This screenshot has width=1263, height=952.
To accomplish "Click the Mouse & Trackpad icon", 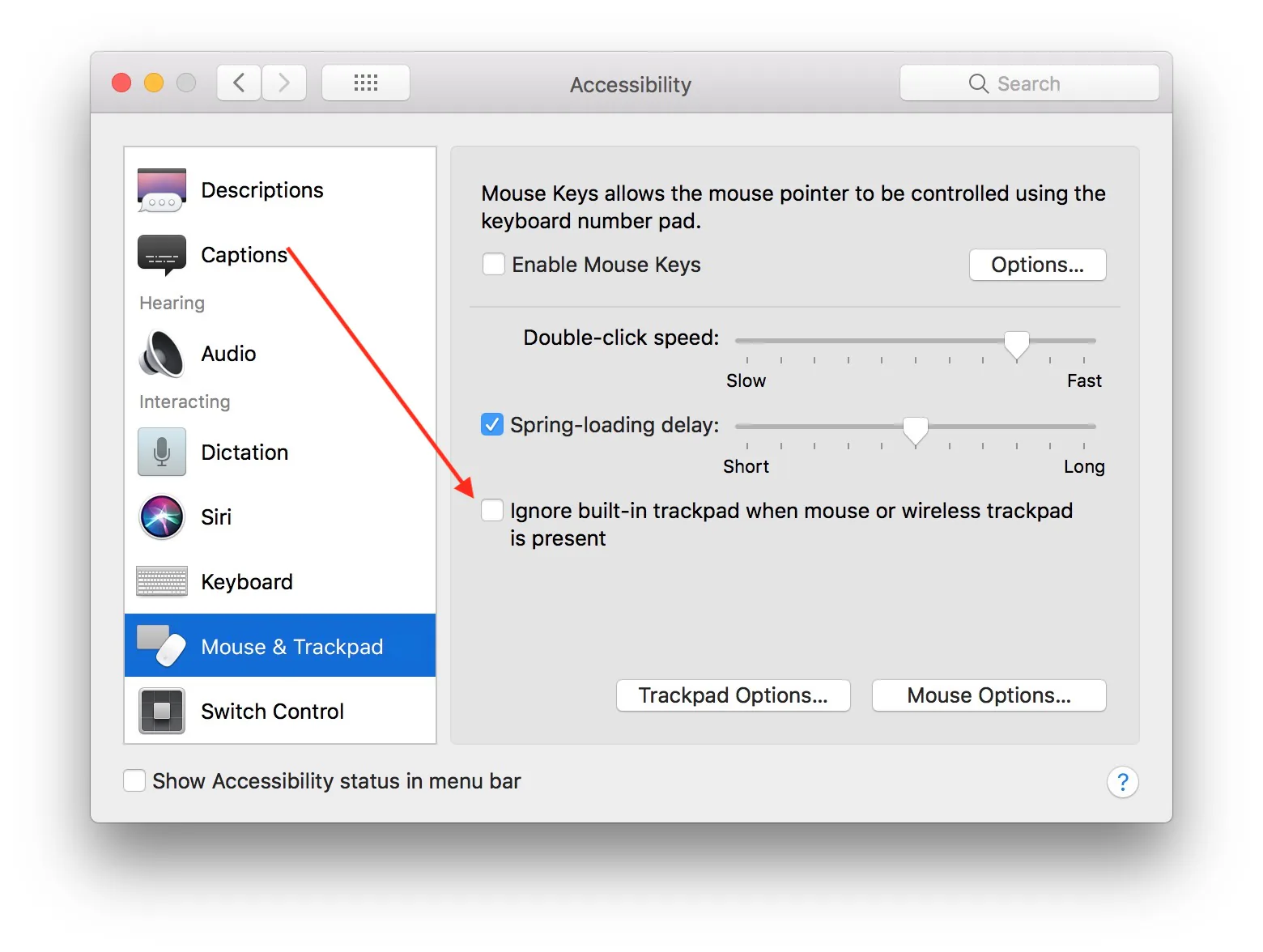I will point(162,645).
